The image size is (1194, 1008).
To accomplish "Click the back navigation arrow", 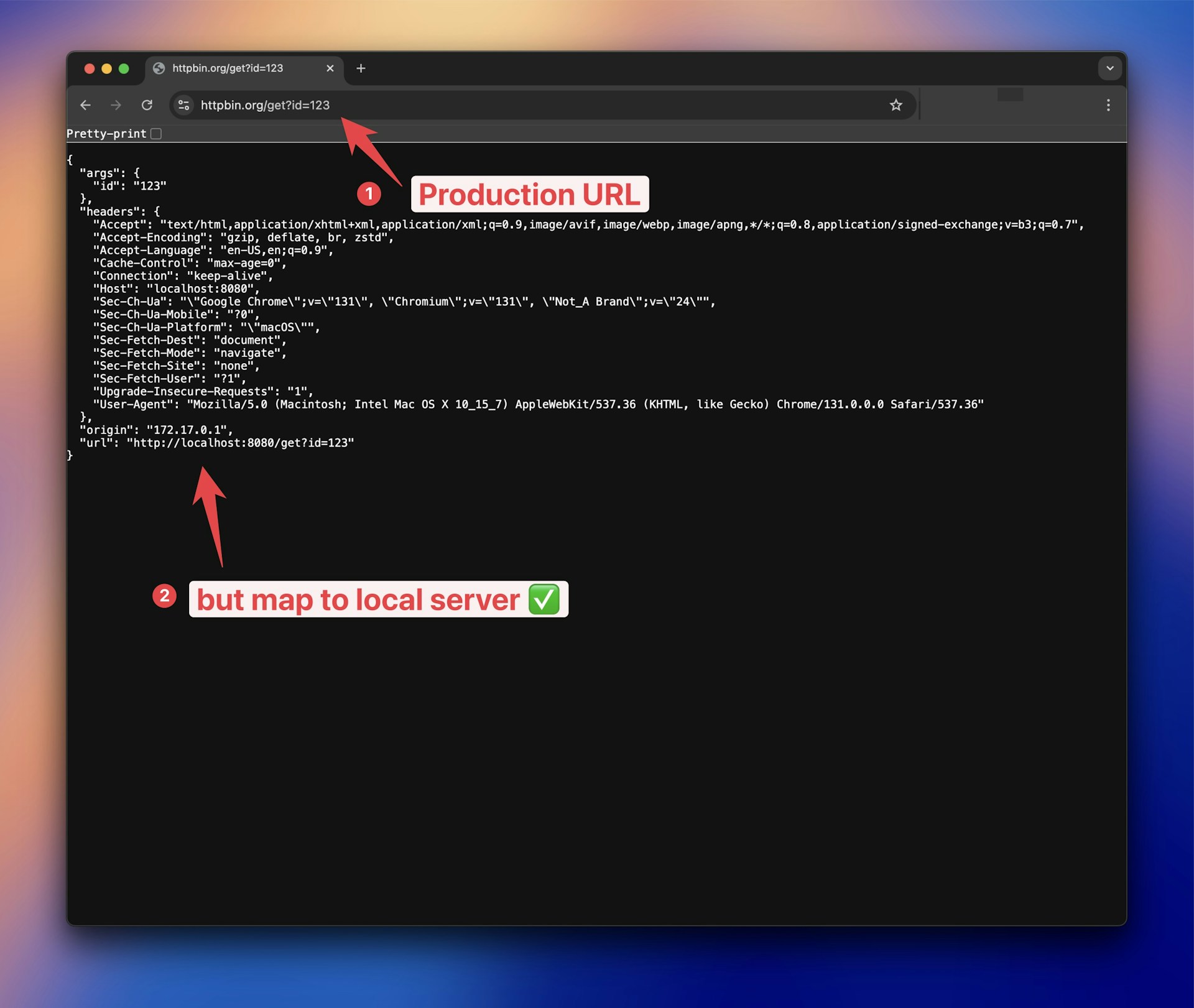I will click(85, 105).
